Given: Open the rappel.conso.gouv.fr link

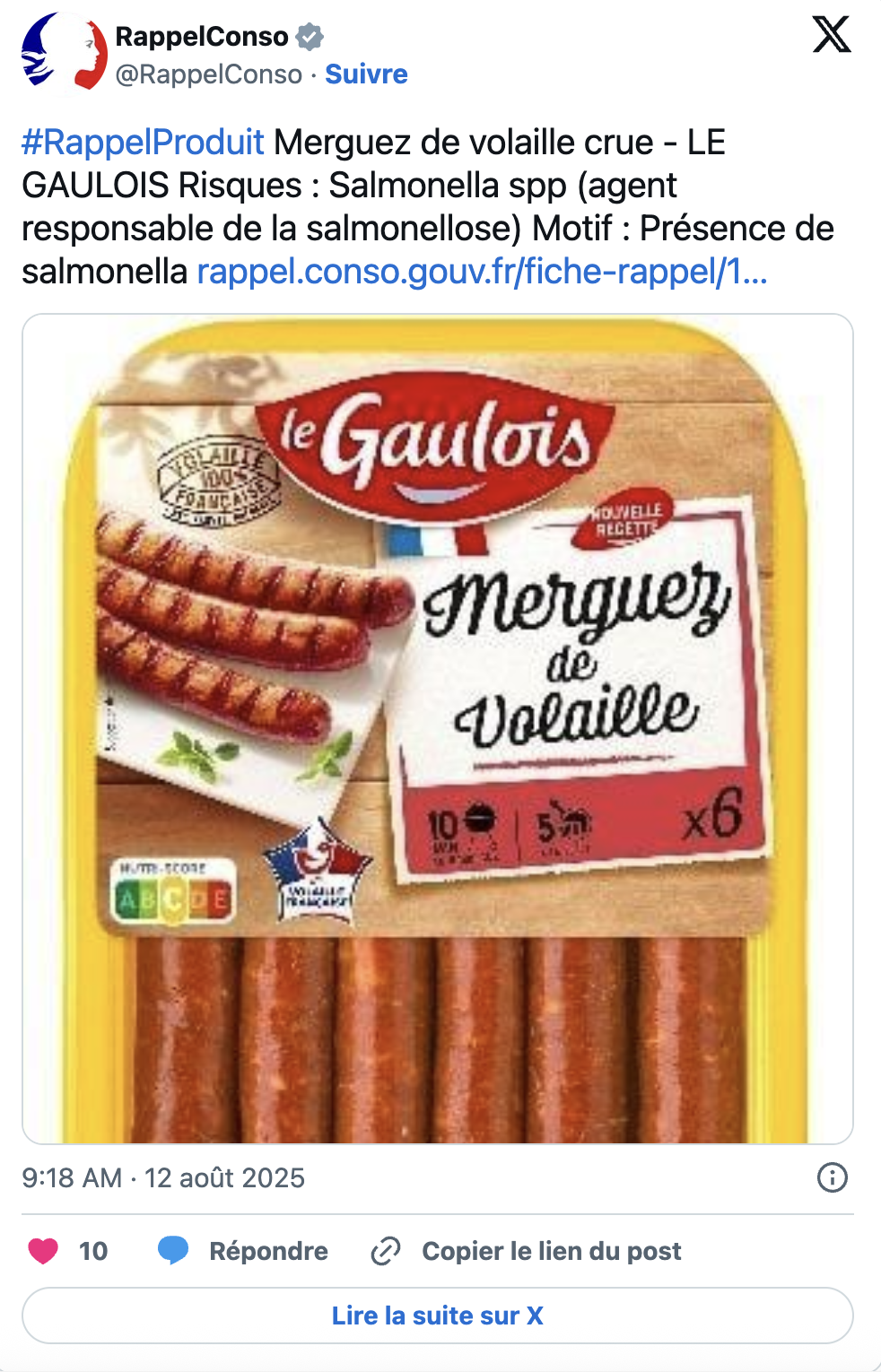Looking at the screenshot, I should click(482, 272).
